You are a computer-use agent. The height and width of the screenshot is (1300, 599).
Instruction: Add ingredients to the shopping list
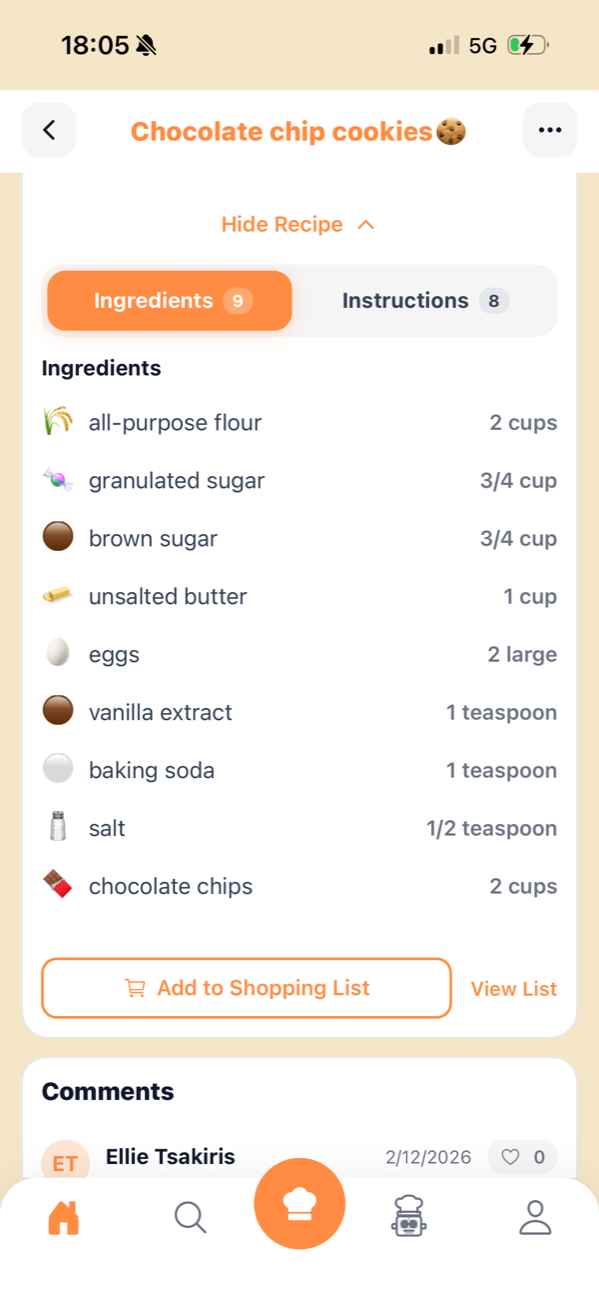click(x=246, y=988)
